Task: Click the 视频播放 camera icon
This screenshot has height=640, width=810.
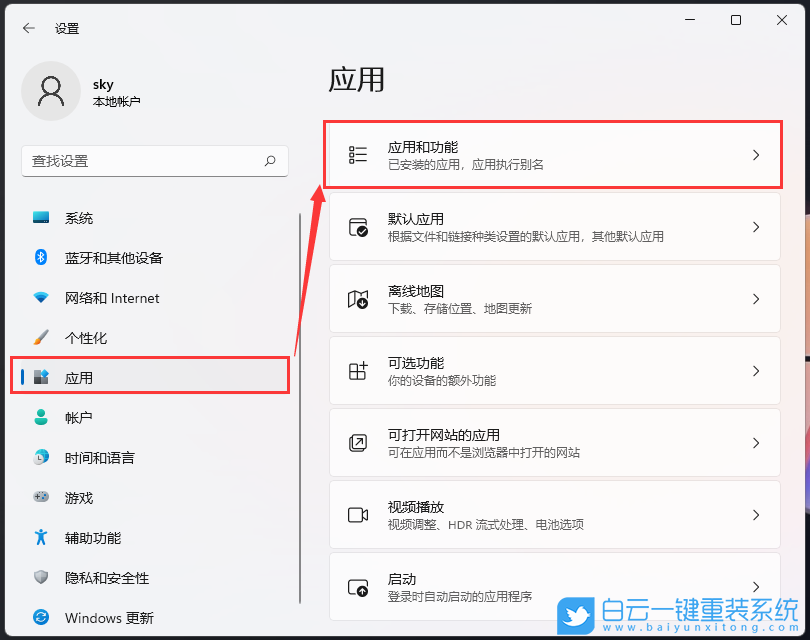Action: 357,514
